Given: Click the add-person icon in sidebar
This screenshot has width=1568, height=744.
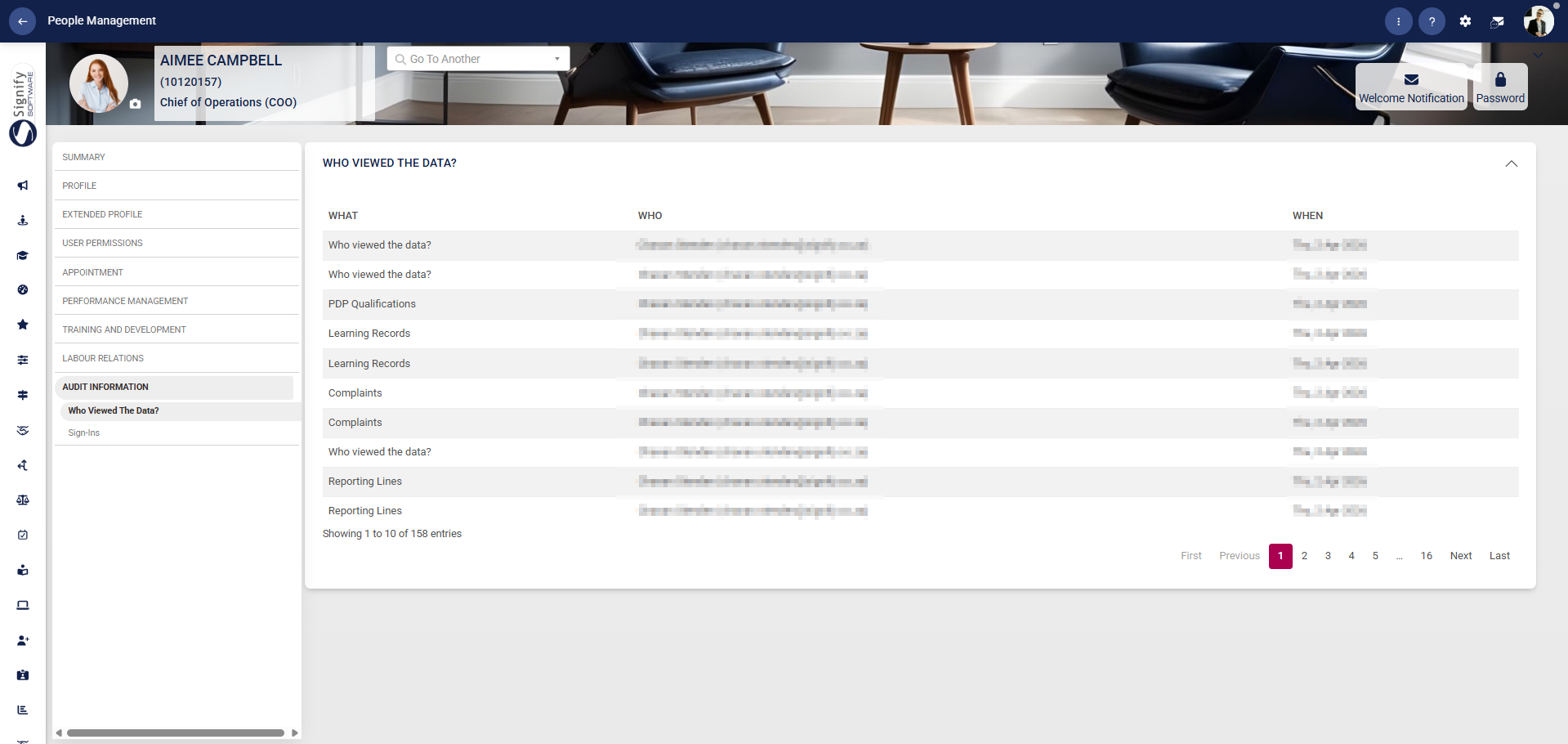Looking at the screenshot, I should (x=22, y=640).
